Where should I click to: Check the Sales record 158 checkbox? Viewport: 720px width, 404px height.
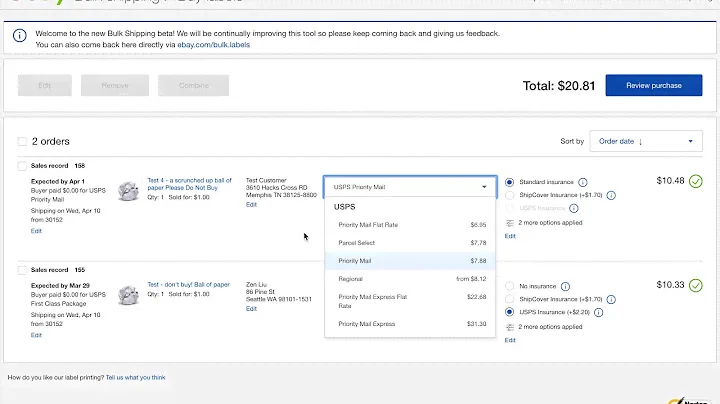(x=22, y=165)
